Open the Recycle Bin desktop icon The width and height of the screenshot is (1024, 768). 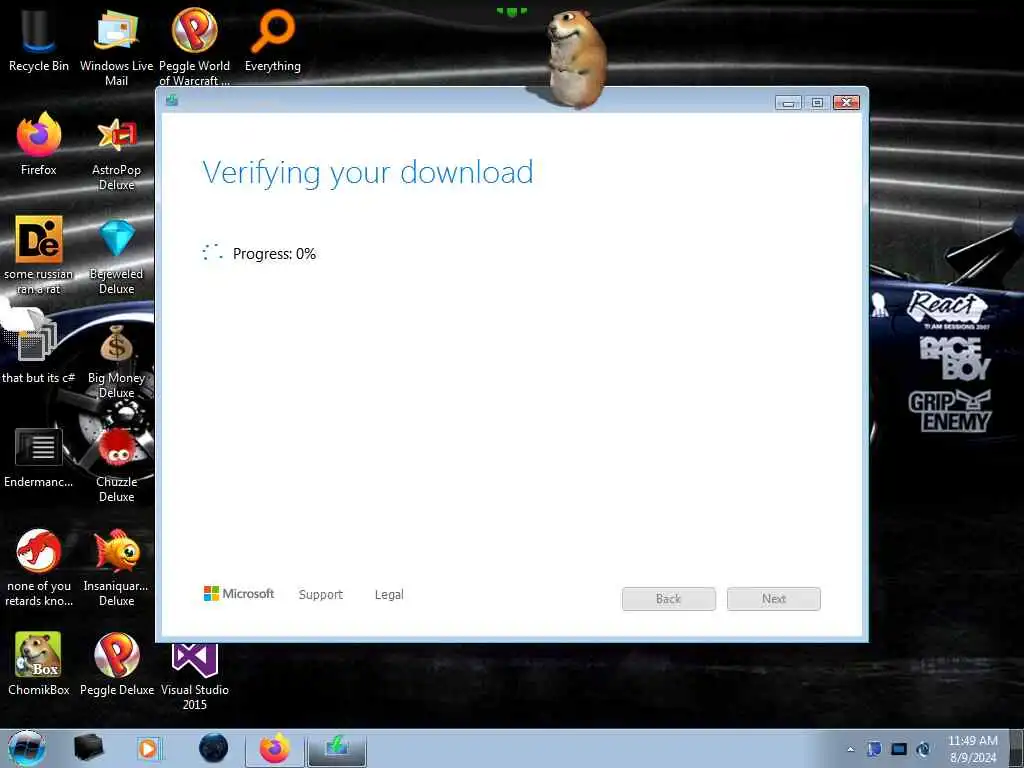(38, 39)
